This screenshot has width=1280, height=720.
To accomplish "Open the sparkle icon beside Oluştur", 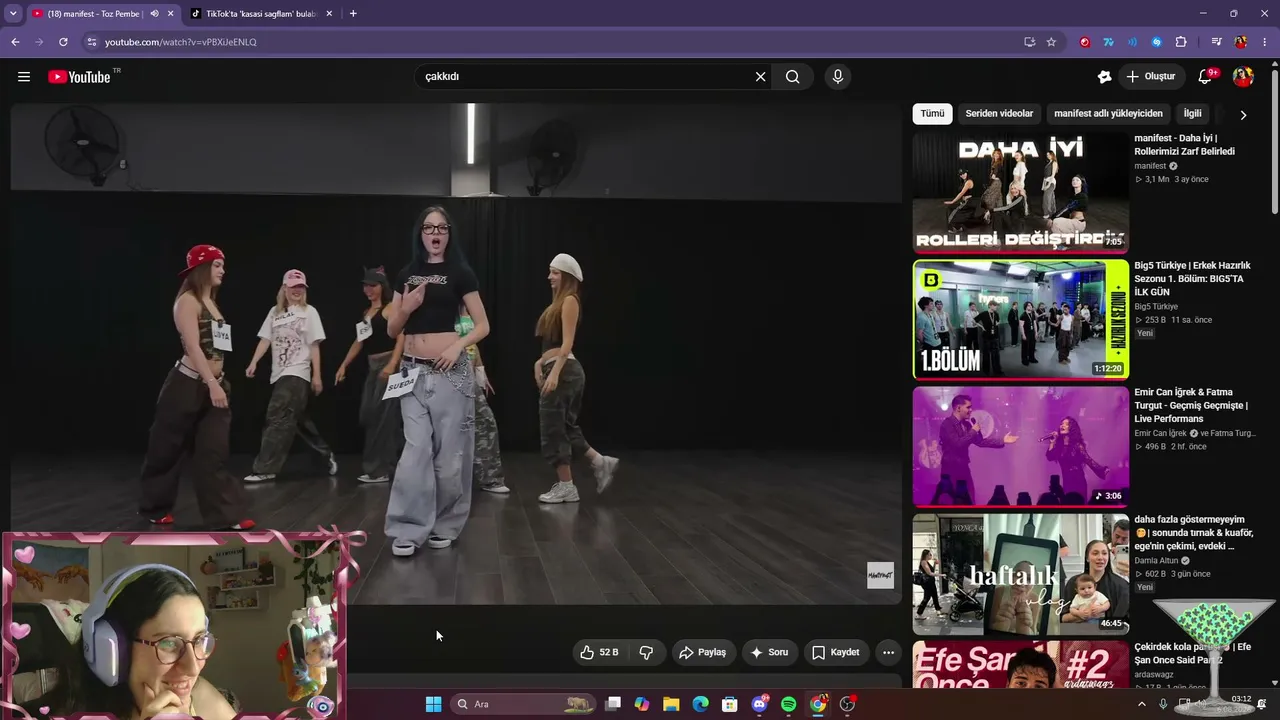I will (1104, 77).
